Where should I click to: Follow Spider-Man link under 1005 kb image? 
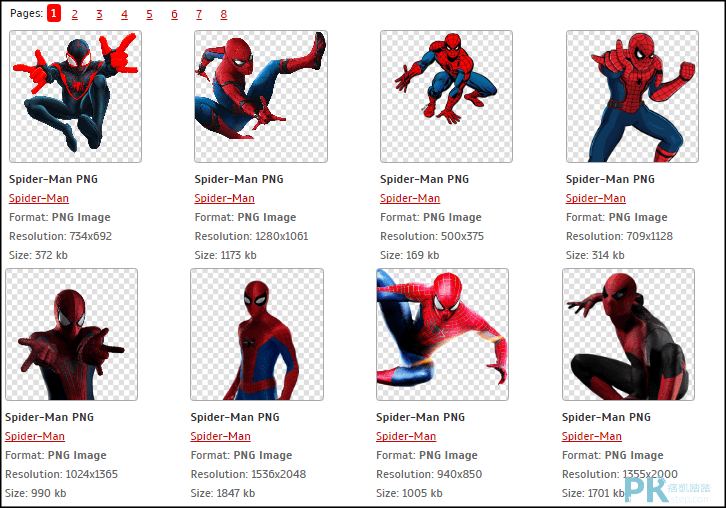[407, 436]
